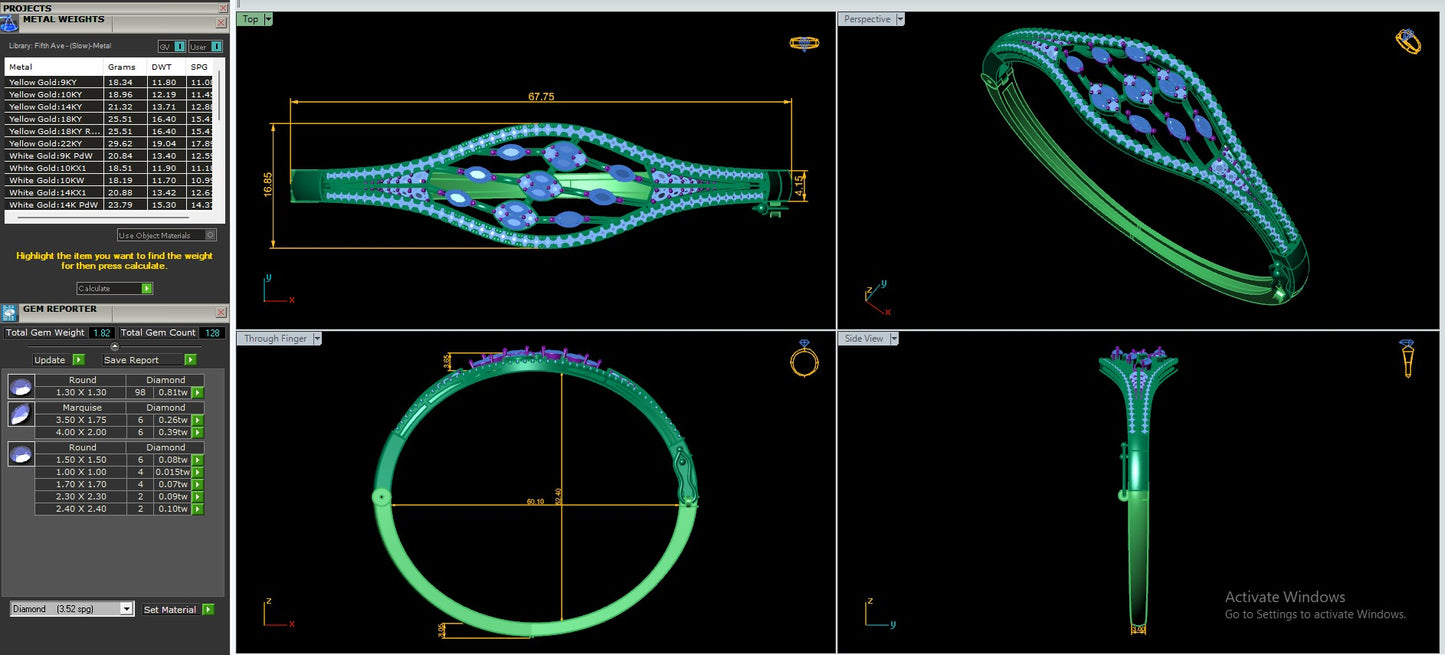Click the Total Gem Weight value 1.82

[x=101, y=333]
